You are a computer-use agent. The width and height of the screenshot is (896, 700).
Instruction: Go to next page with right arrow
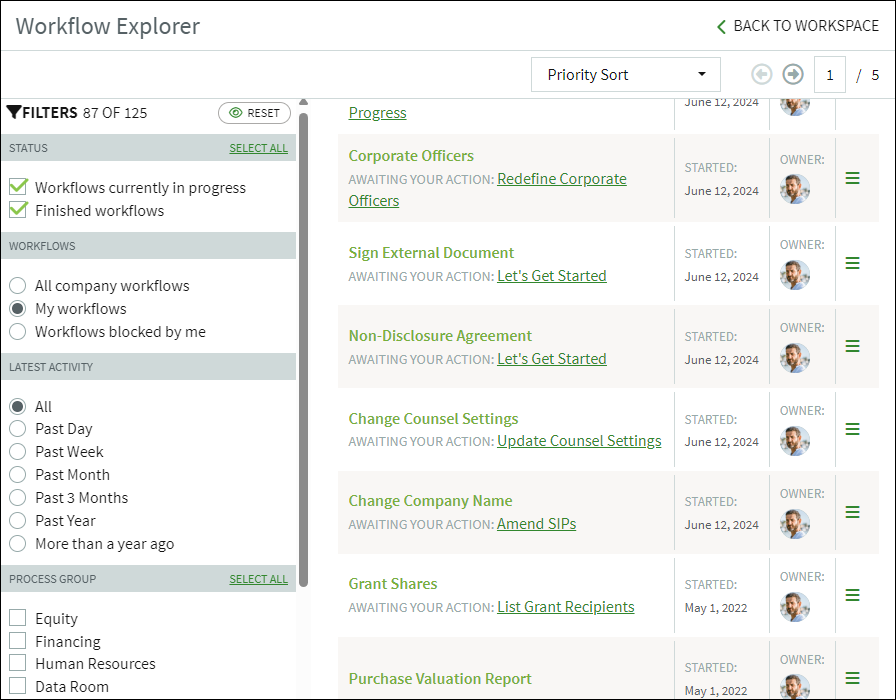tap(793, 74)
